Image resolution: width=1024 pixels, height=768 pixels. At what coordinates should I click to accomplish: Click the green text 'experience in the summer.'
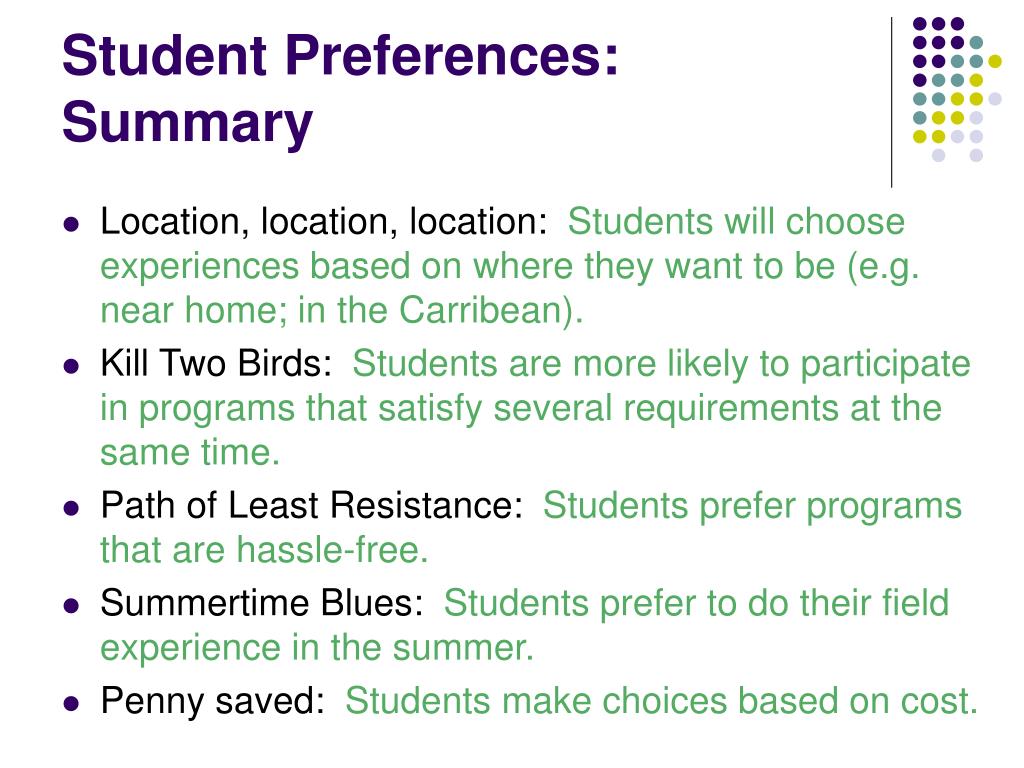(317, 648)
